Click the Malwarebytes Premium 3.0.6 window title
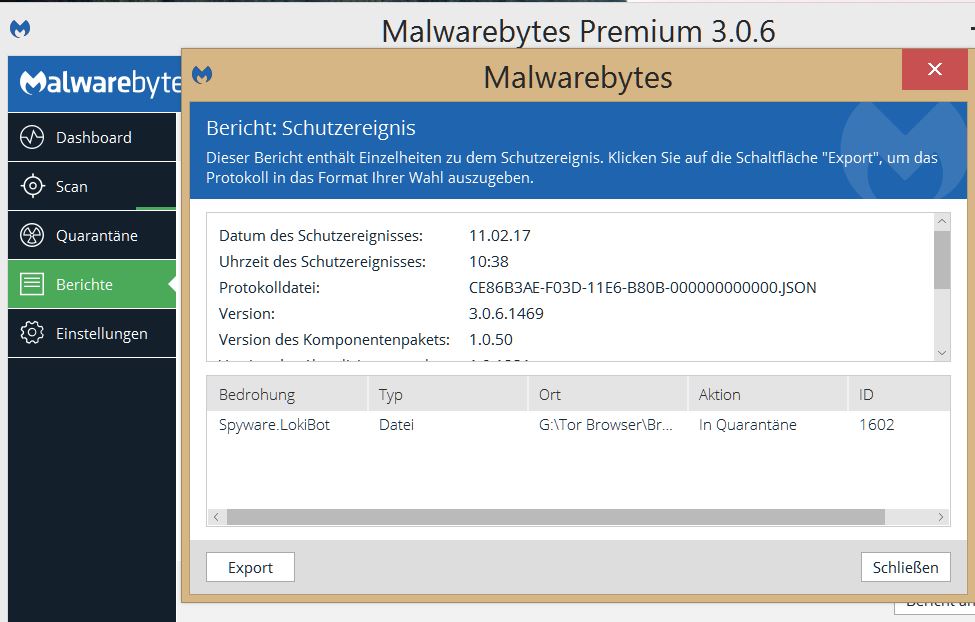The width and height of the screenshot is (975, 622). [x=578, y=31]
